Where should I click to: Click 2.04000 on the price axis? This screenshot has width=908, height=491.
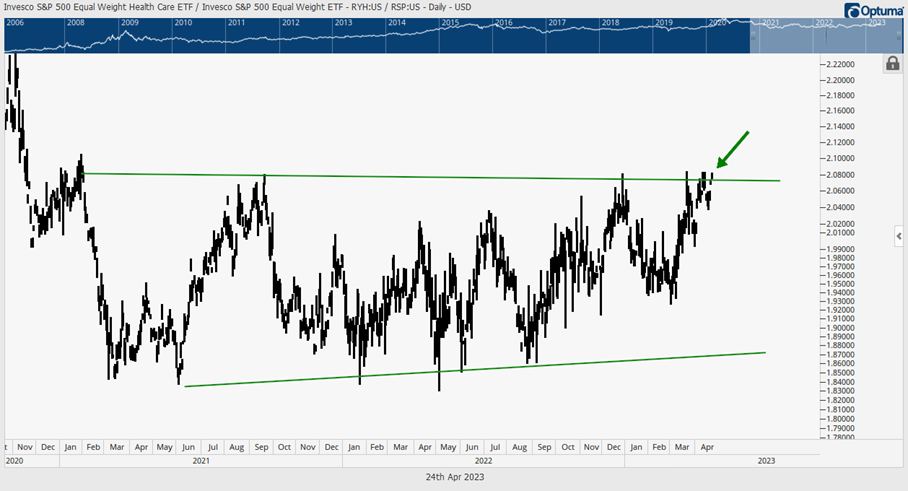click(840, 207)
